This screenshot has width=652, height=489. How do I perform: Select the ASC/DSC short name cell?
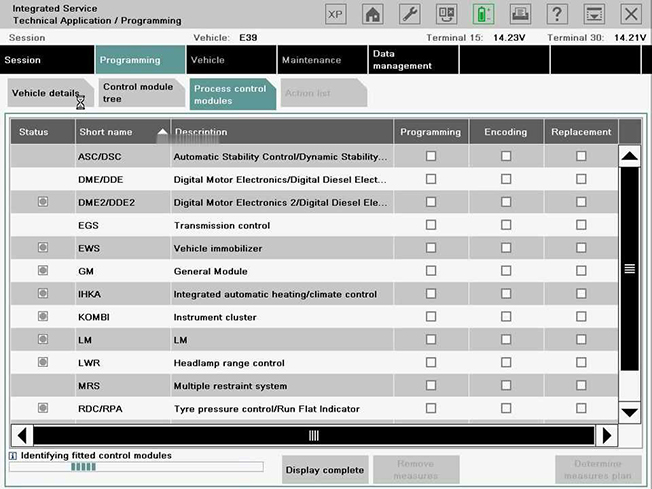pyautogui.click(x=123, y=156)
